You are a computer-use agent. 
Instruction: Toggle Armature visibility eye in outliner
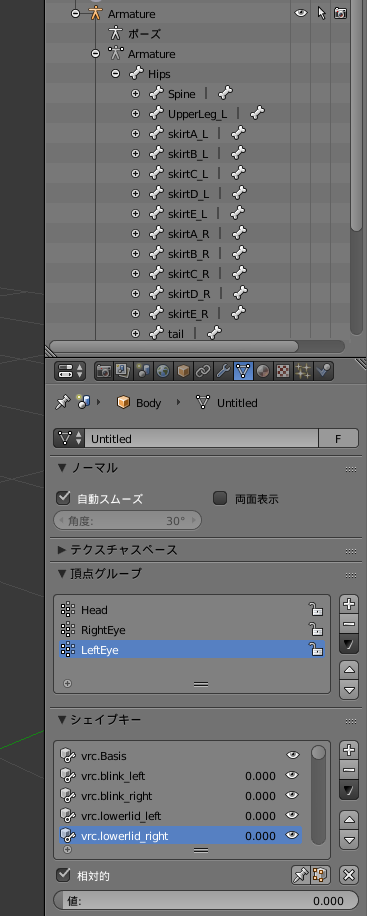(301, 13)
